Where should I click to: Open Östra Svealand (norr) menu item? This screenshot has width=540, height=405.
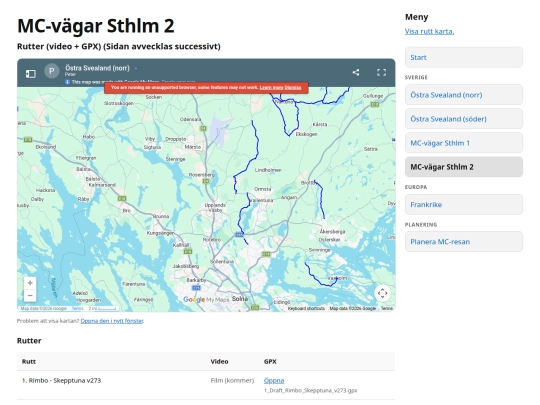click(x=464, y=95)
